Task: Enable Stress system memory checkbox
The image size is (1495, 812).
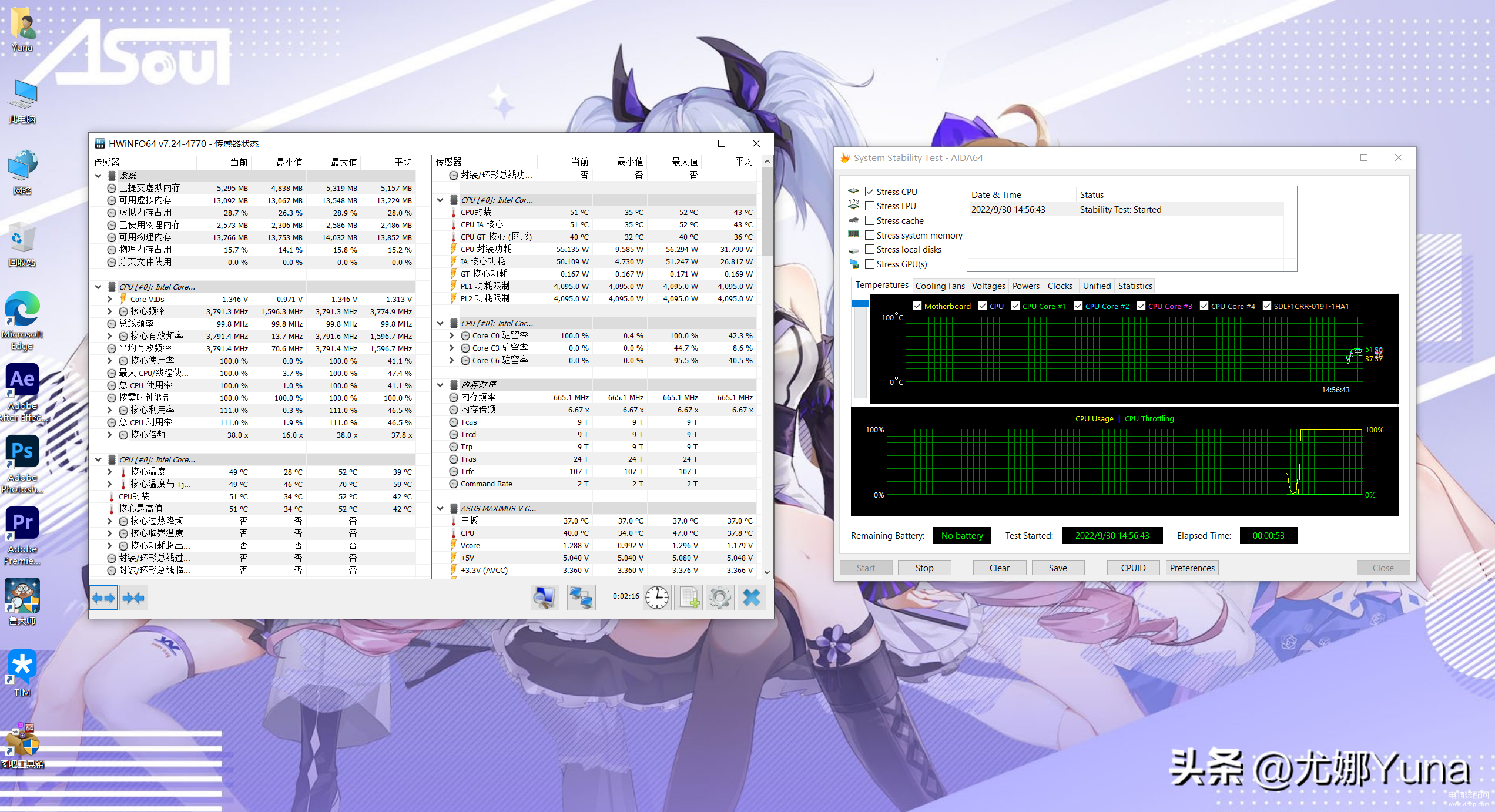Action: click(870, 235)
